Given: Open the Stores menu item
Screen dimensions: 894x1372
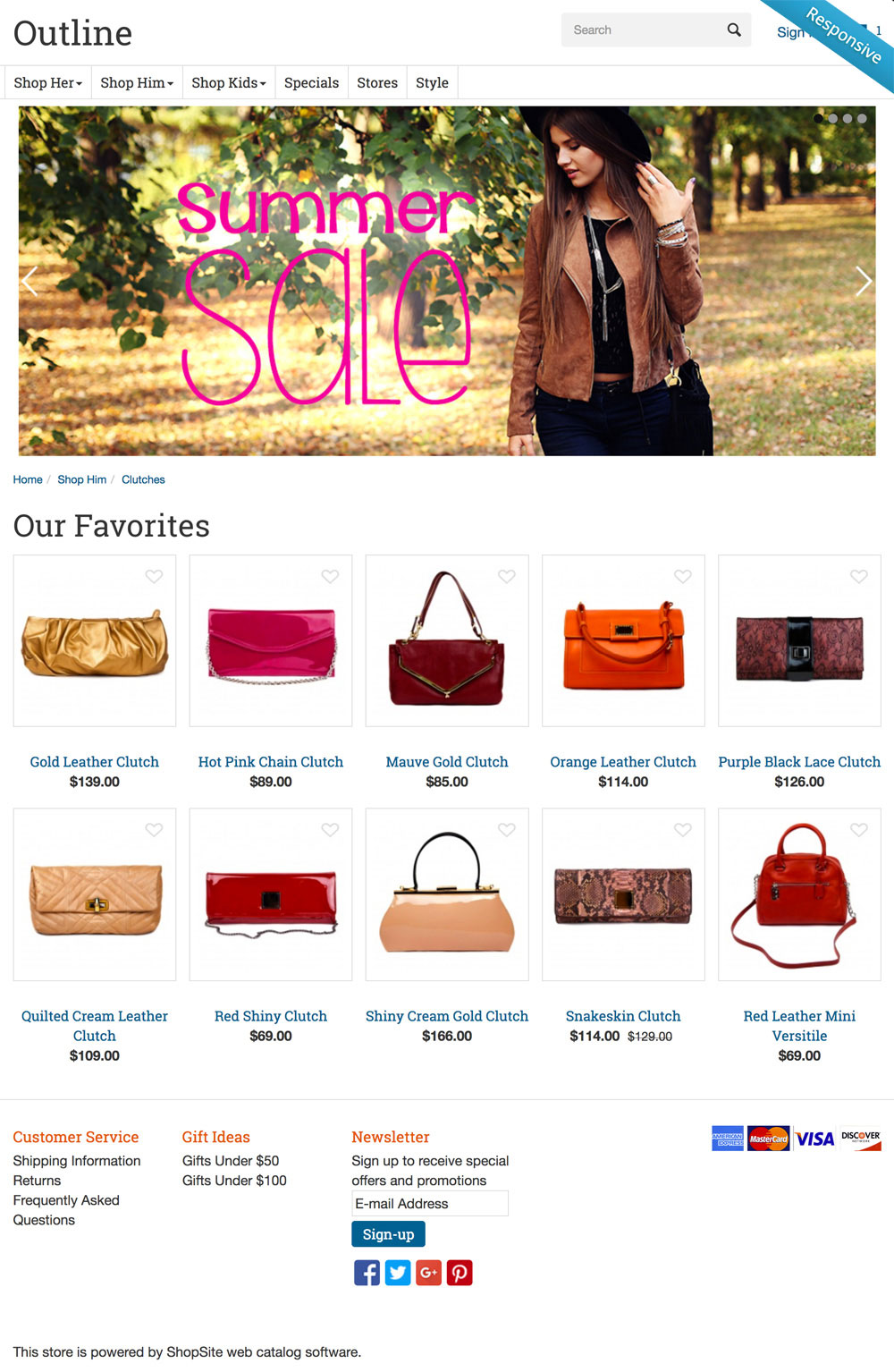Looking at the screenshot, I should pos(377,82).
